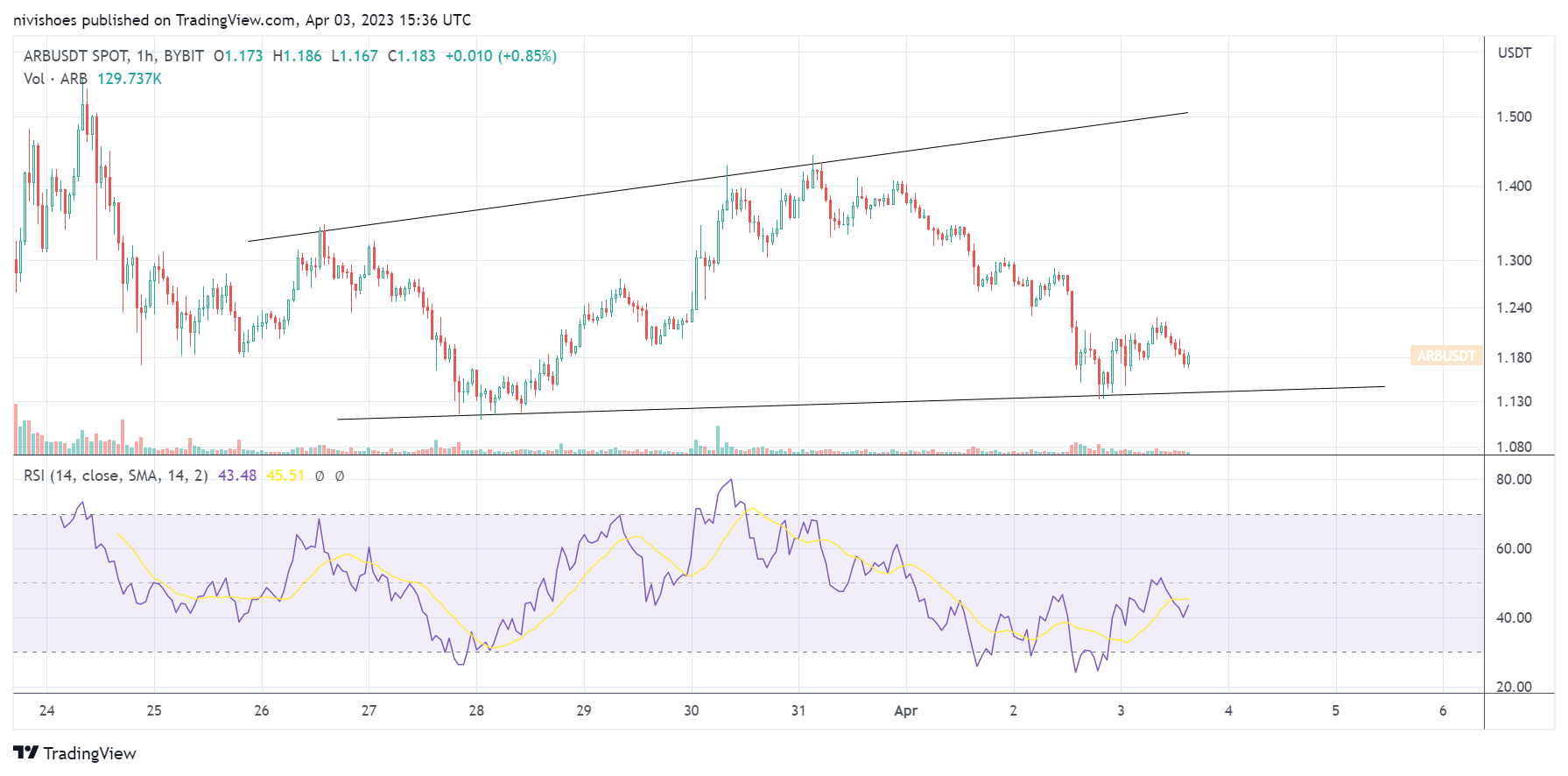This screenshot has width=1568, height=776.
Task: Click the yellow RSI average value 45.51
Action: coord(285,476)
